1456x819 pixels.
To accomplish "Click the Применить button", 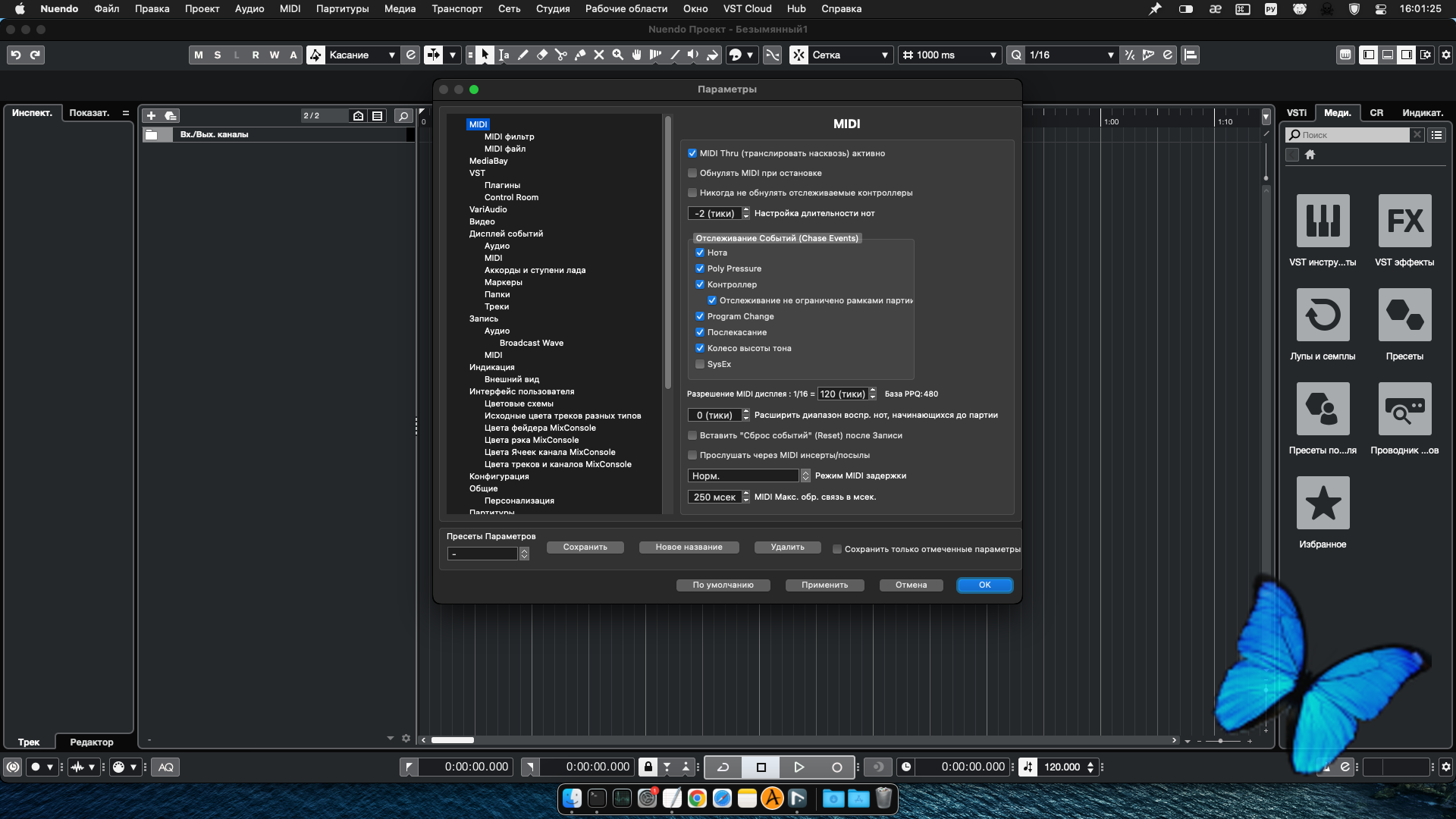I will pyautogui.click(x=824, y=585).
